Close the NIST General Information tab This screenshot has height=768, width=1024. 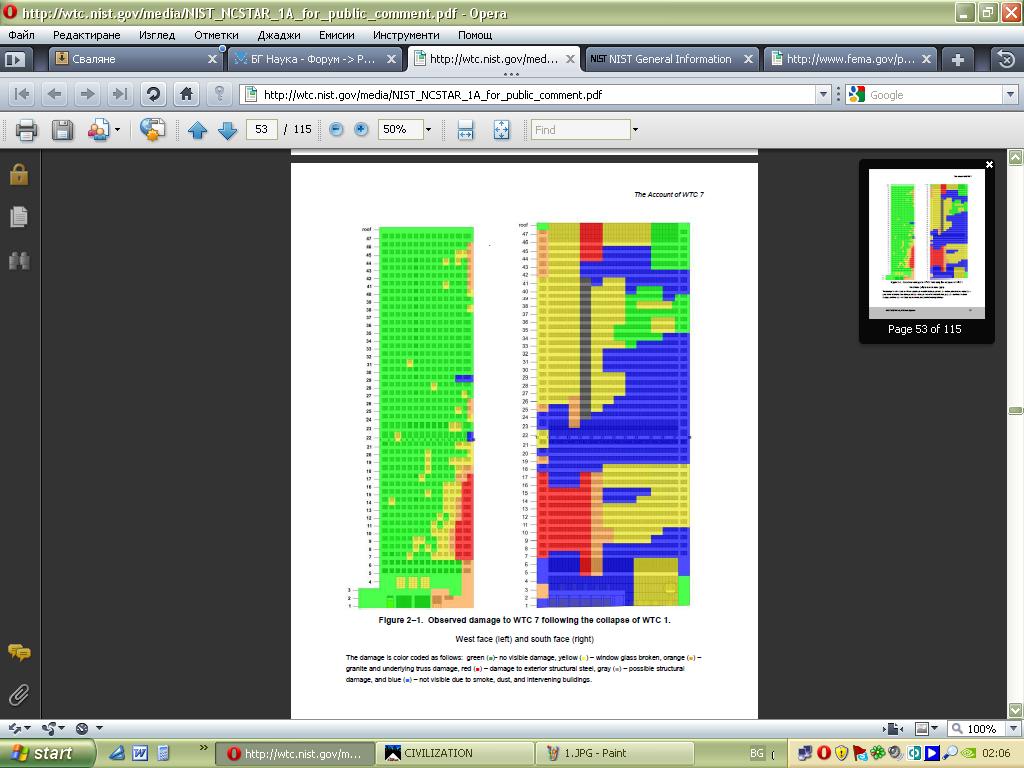748,59
